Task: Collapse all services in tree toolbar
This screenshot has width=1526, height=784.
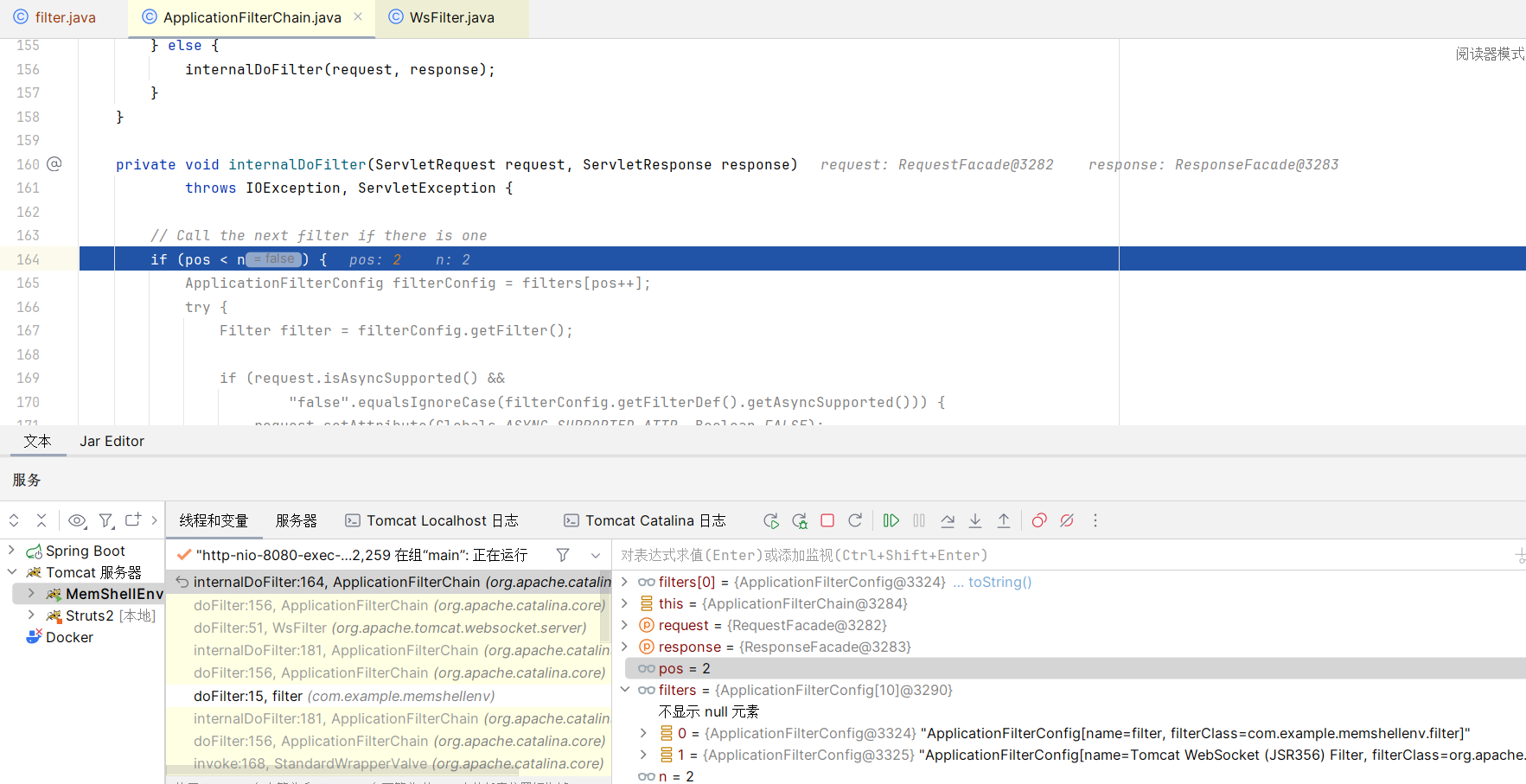Action: coord(42,520)
